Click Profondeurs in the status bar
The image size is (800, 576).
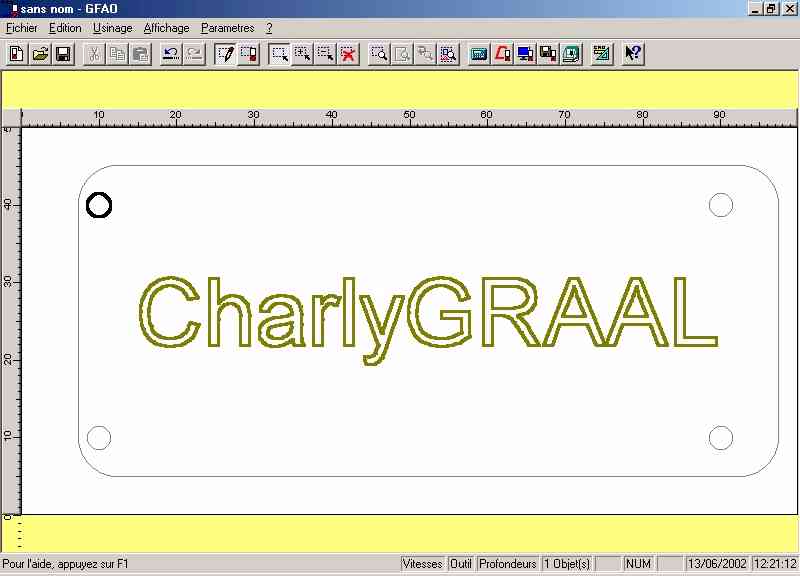click(508, 564)
